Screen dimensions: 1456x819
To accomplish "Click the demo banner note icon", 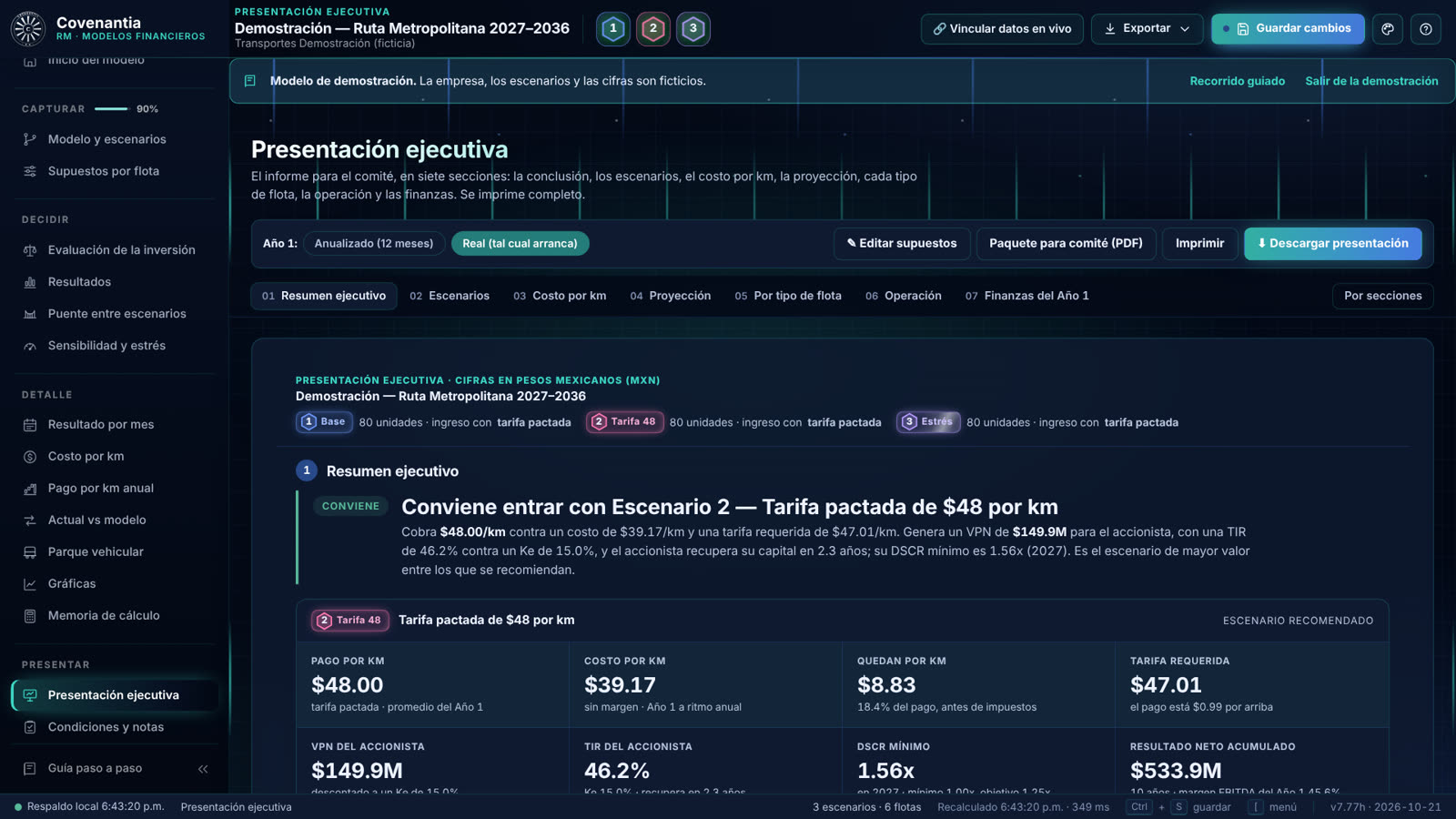I will point(250,81).
